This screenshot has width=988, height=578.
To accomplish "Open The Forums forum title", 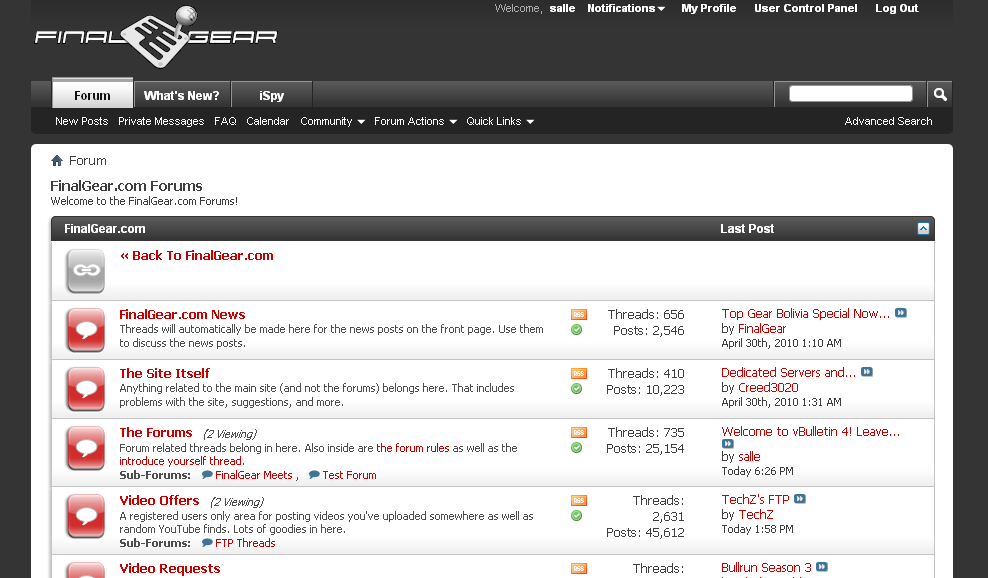I will click(x=156, y=432).
